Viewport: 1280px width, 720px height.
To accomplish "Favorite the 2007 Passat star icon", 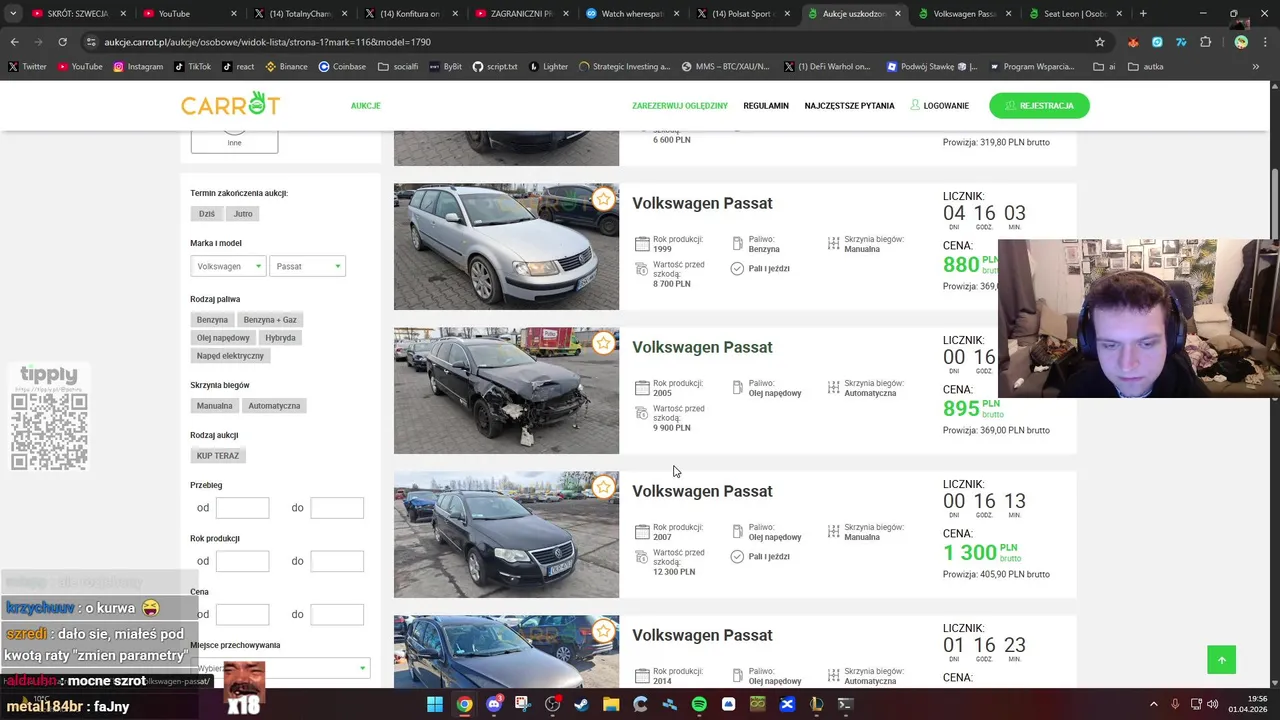I will 603,487.
